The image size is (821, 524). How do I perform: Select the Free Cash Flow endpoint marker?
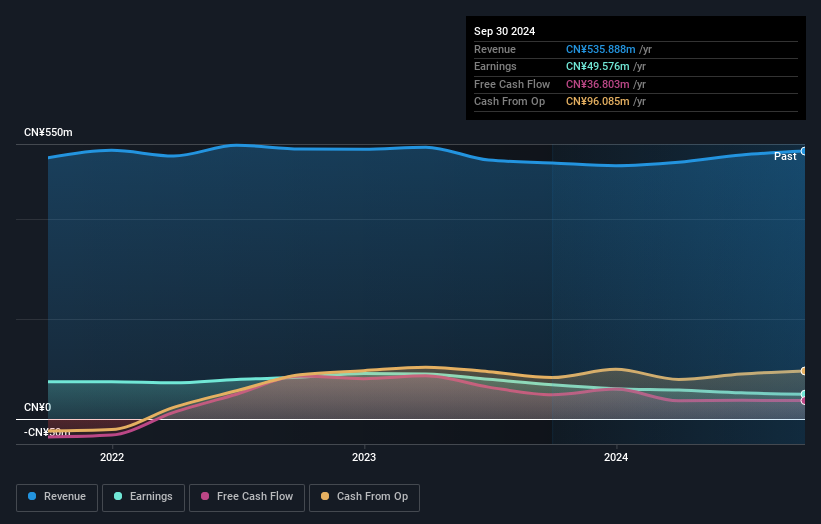pos(804,401)
